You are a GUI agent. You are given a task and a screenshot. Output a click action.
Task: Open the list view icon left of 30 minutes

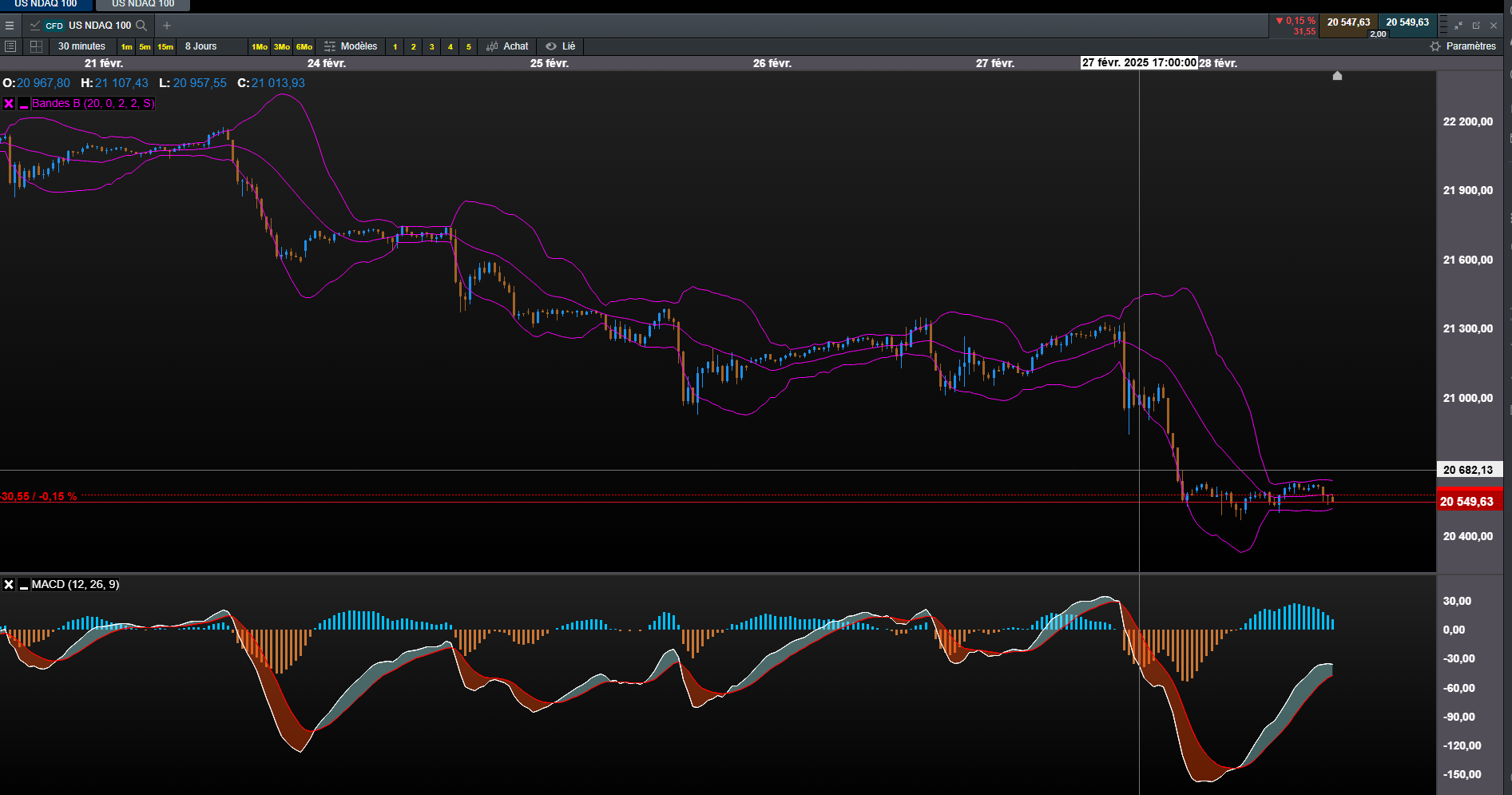[10, 46]
